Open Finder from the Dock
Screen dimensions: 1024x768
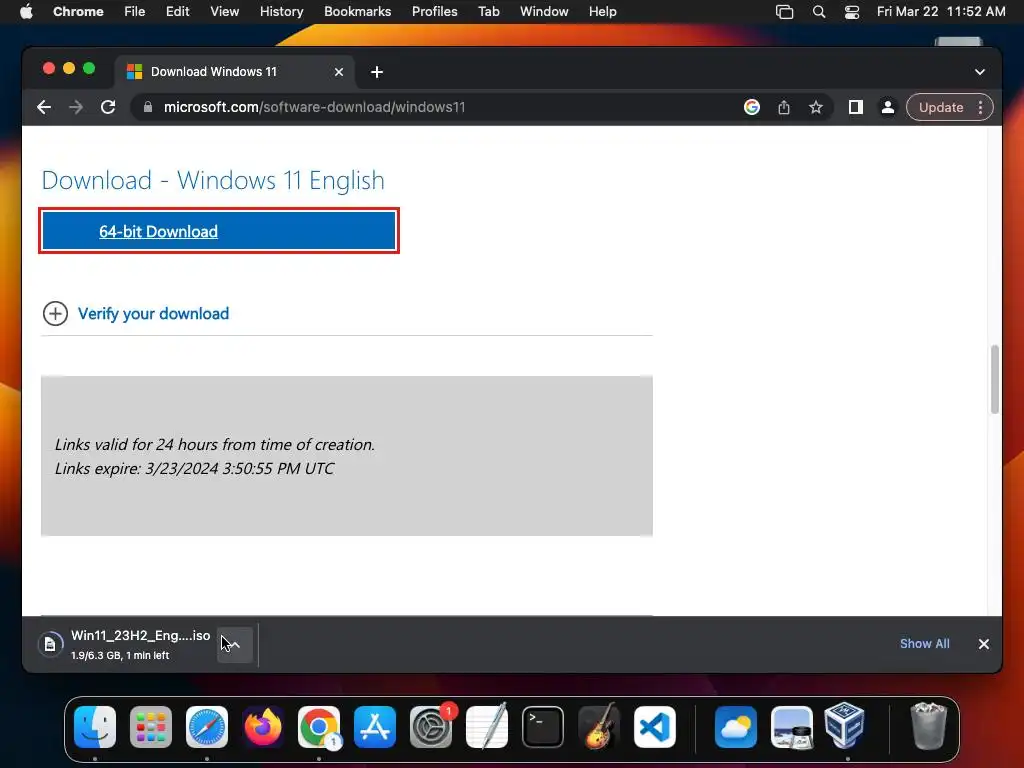(x=95, y=727)
